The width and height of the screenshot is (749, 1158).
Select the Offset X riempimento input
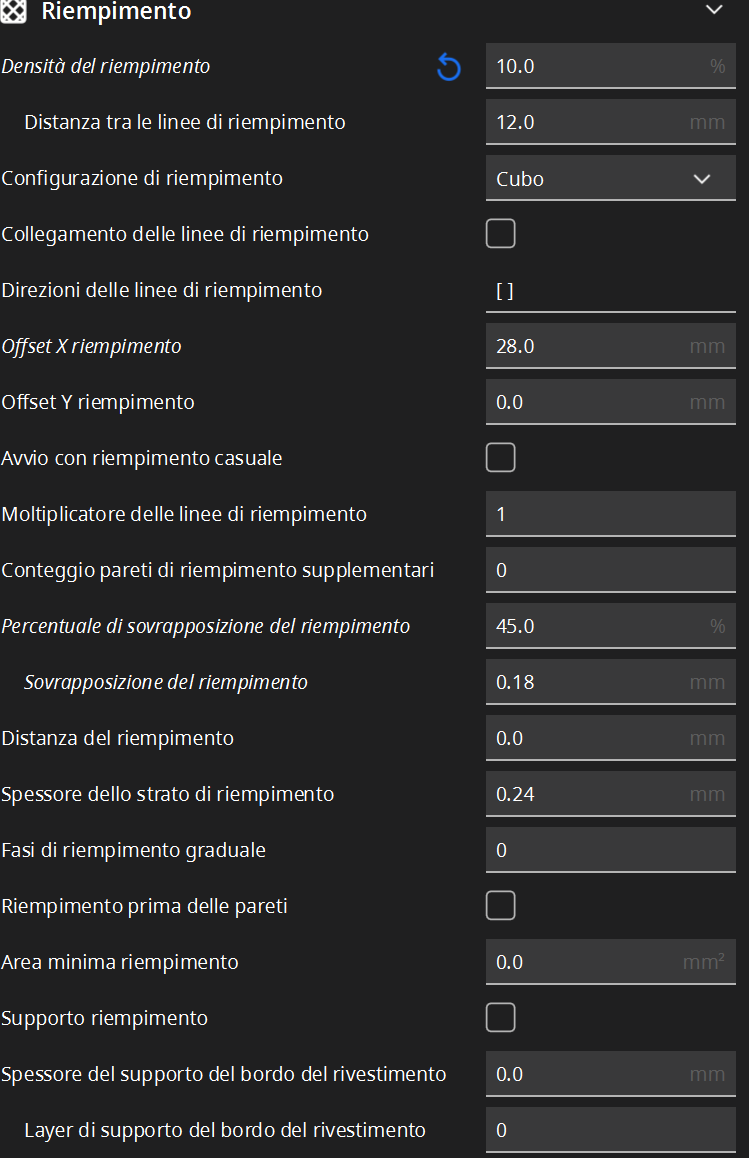pyautogui.click(x=610, y=346)
